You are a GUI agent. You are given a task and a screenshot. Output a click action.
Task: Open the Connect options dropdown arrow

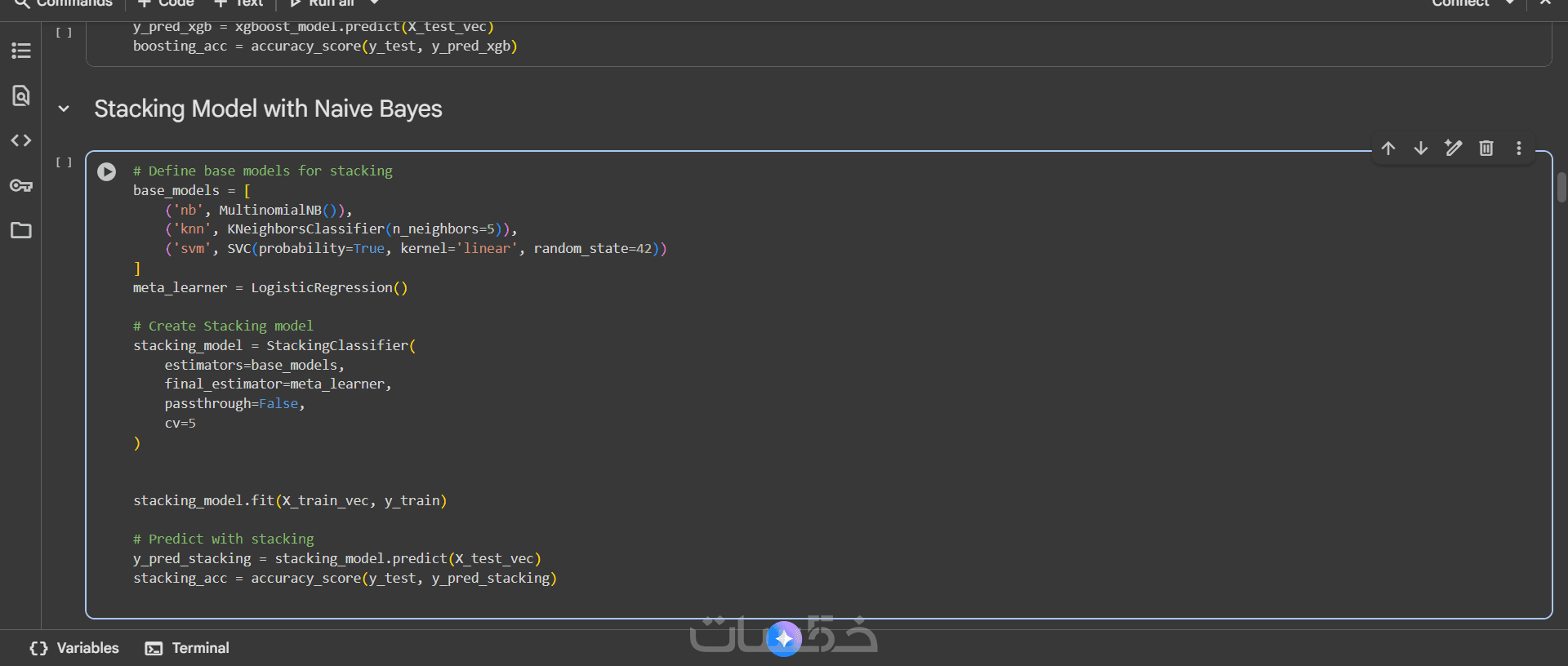(x=1510, y=3)
